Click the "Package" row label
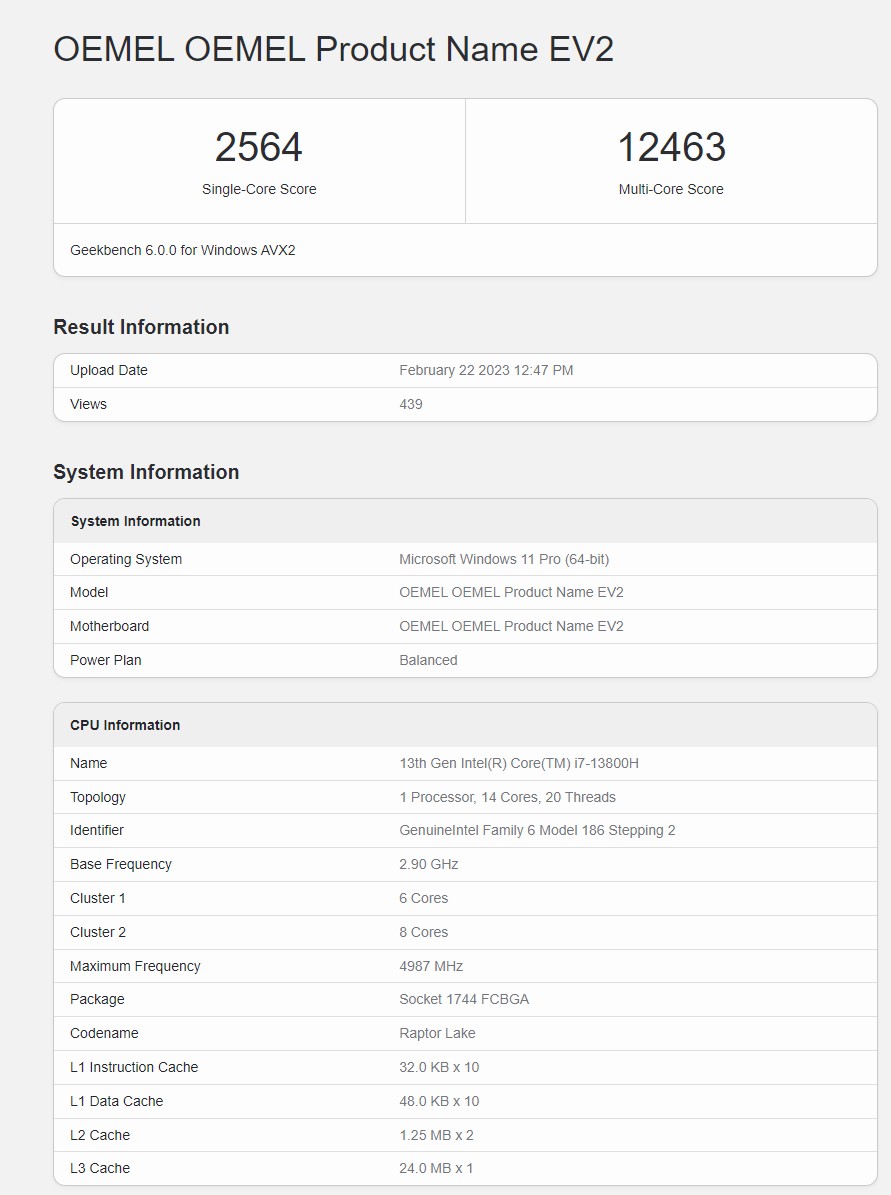 point(97,999)
